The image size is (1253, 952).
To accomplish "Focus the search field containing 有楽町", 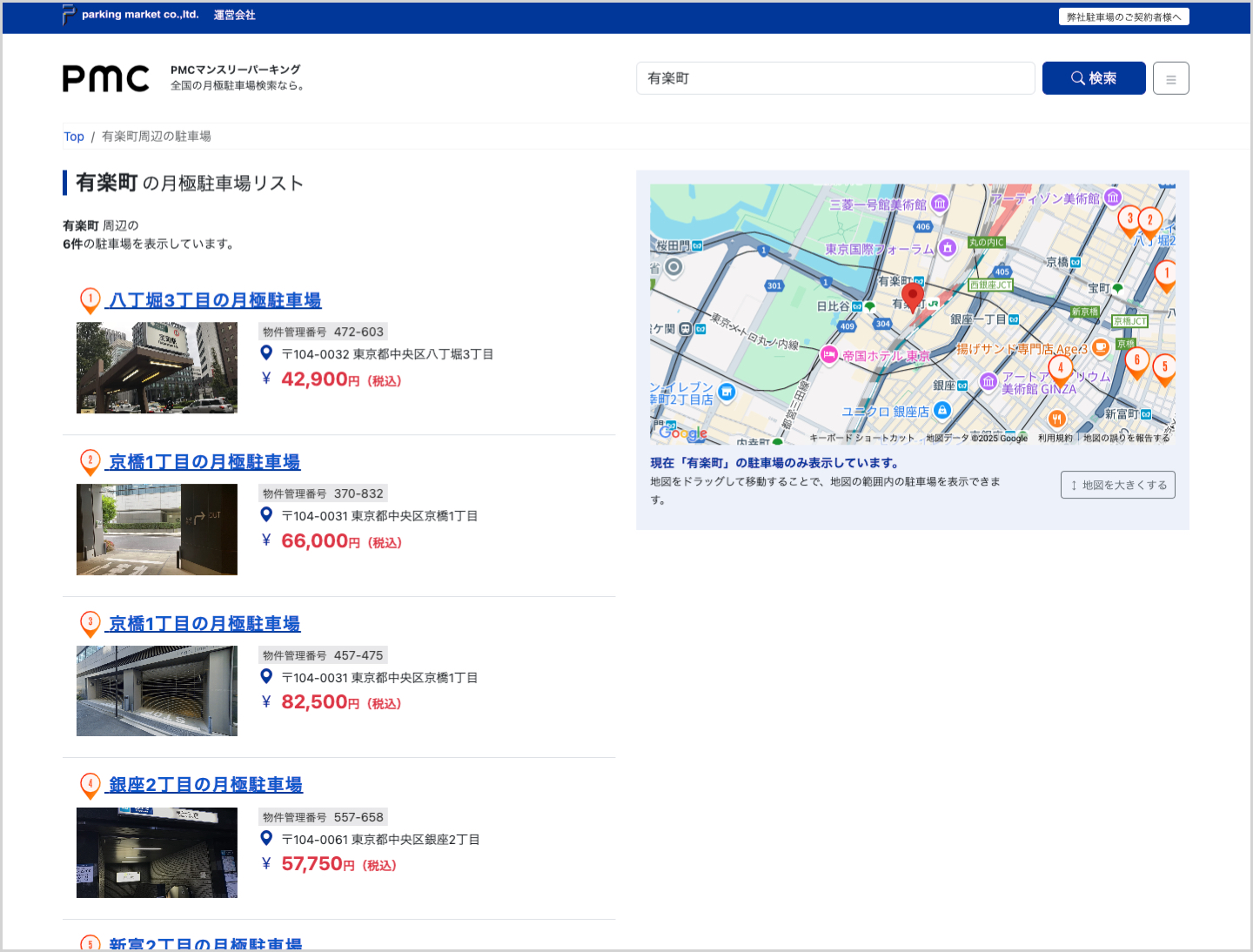I will coord(835,78).
